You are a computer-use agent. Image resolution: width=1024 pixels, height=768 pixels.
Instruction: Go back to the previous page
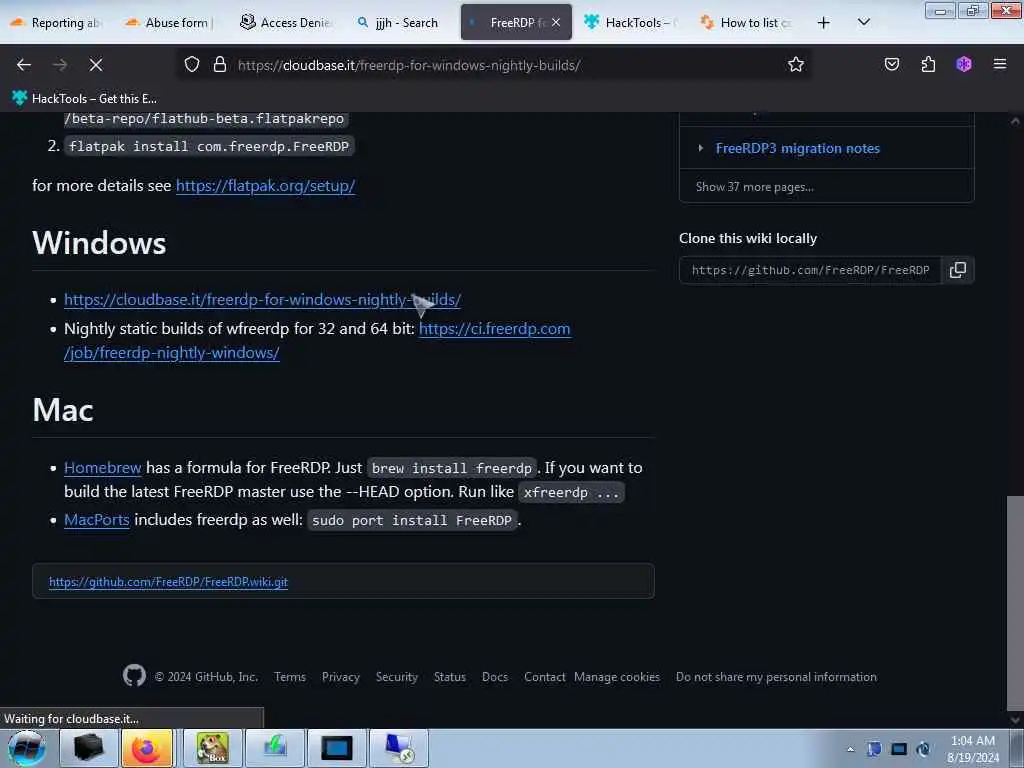[x=24, y=65]
